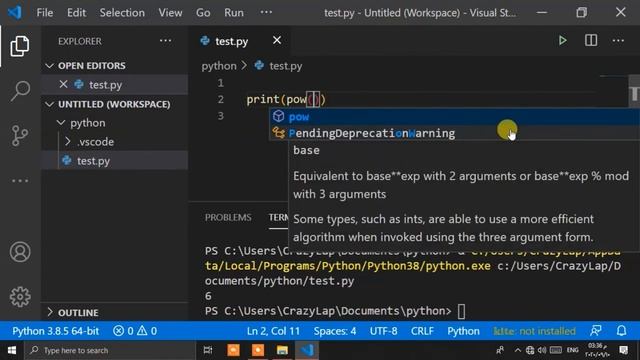The width and height of the screenshot is (640, 360).
Task: Close the test.py editor tab
Action: (x=277, y=40)
